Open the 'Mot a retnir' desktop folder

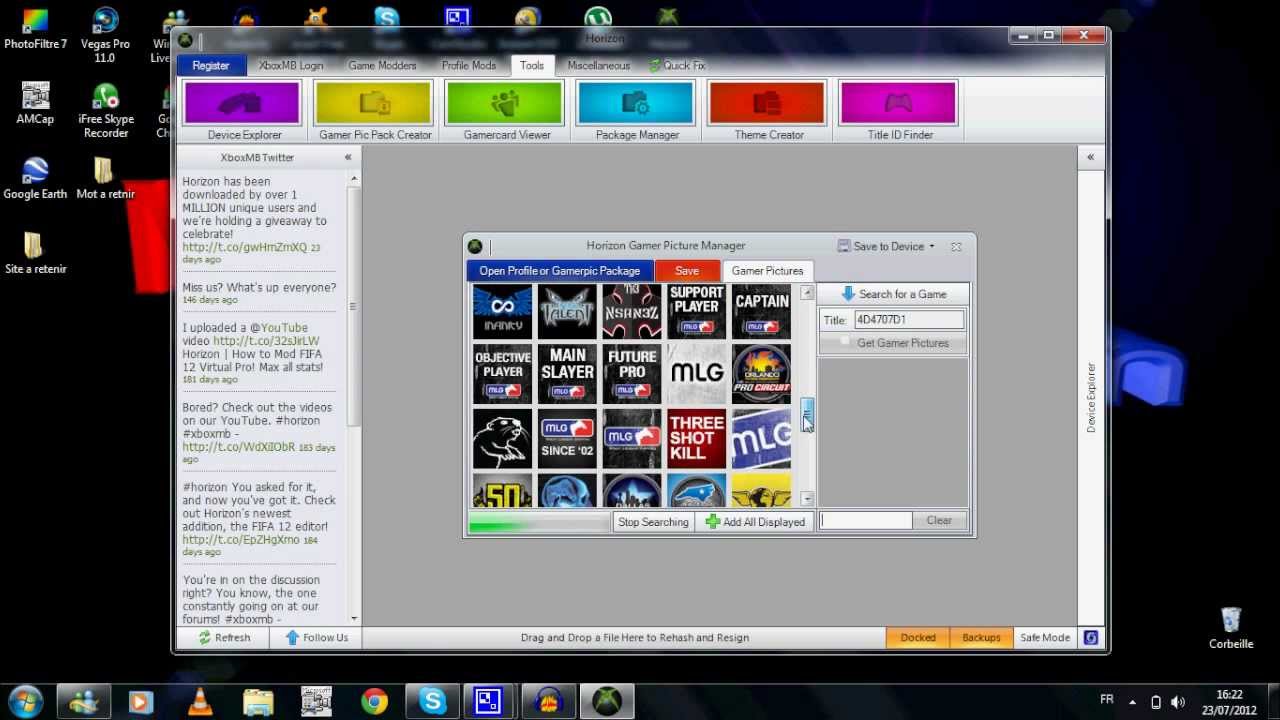coord(105,178)
